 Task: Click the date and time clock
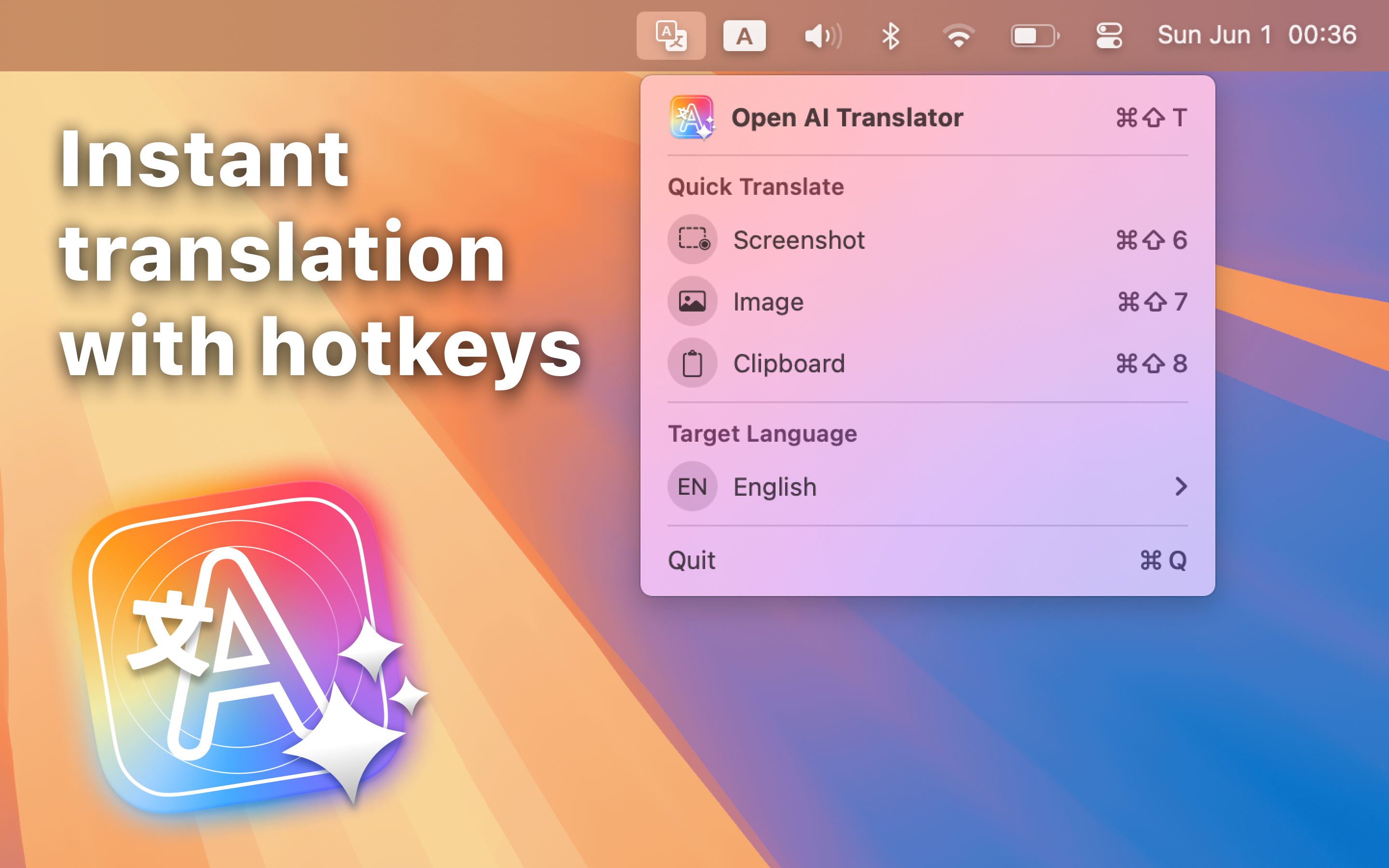(x=1257, y=35)
